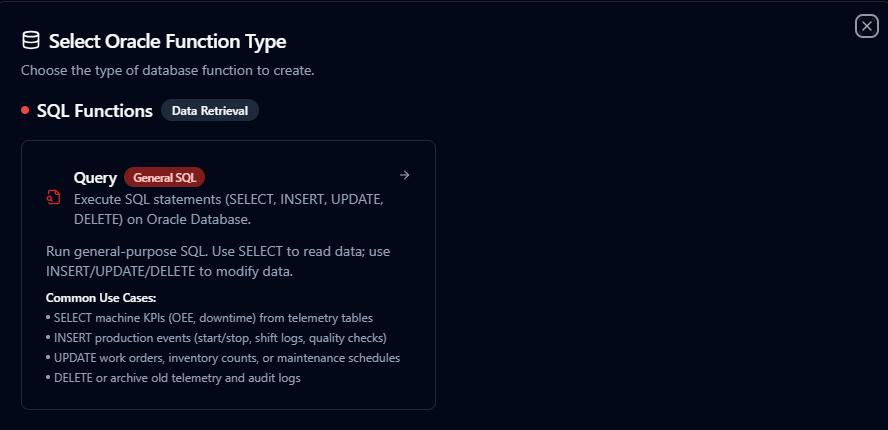Click the DELETE or archive telemetry use case

(x=173, y=378)
